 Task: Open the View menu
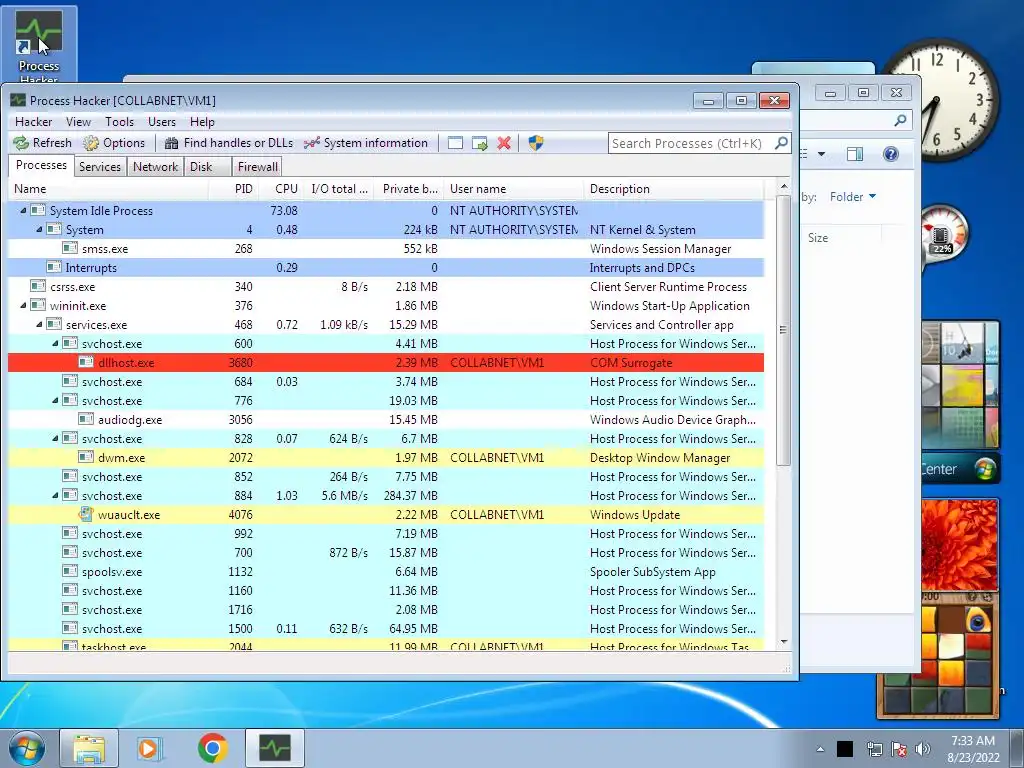click(78, 122)
